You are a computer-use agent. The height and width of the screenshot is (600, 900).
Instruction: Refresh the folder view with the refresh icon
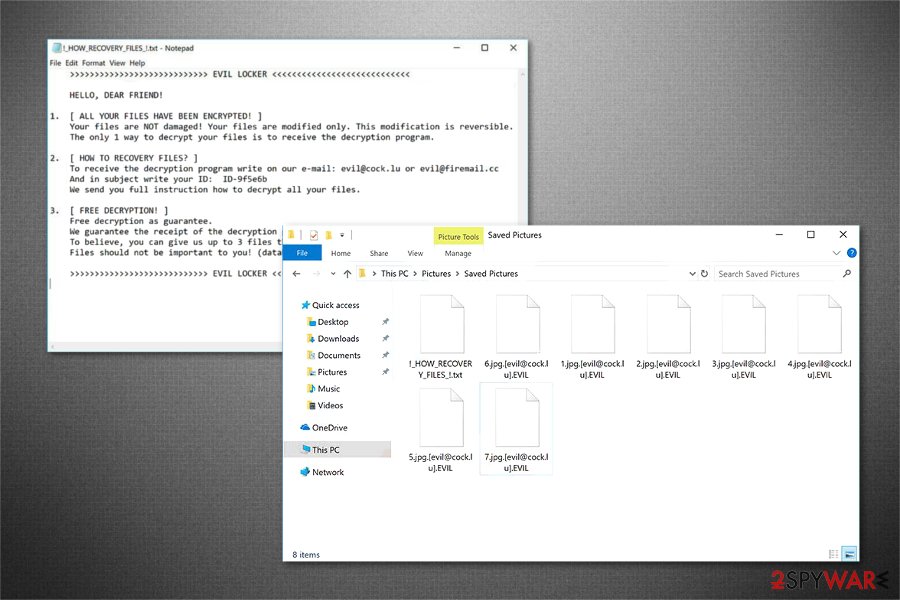tap(703, 273)
